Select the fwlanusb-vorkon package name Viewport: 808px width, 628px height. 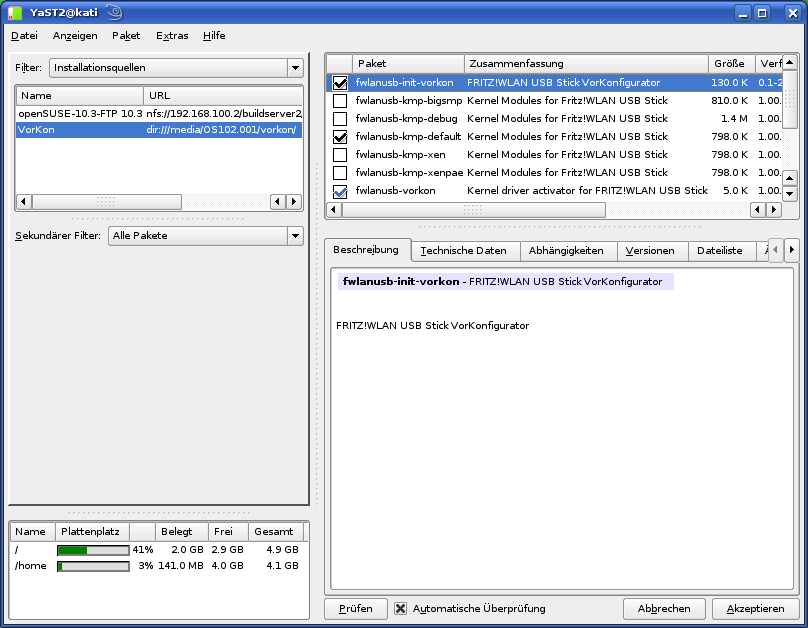pyautogui.click(x=395, y=191)
